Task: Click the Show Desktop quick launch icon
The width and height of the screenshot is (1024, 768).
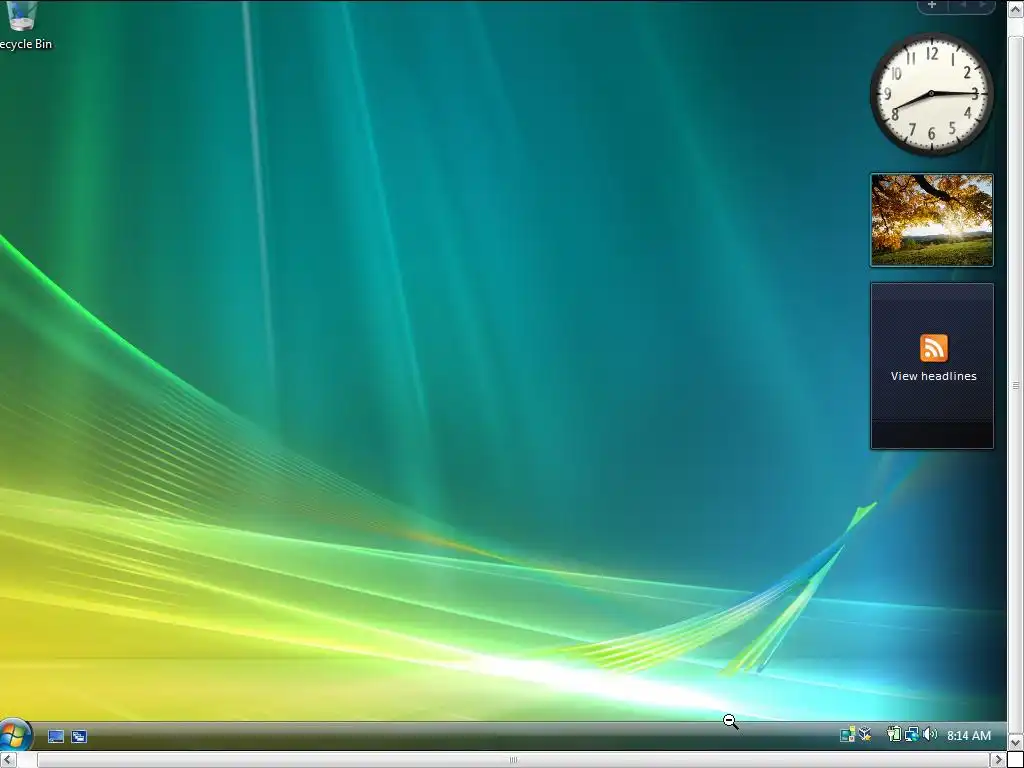Action: 56,736
